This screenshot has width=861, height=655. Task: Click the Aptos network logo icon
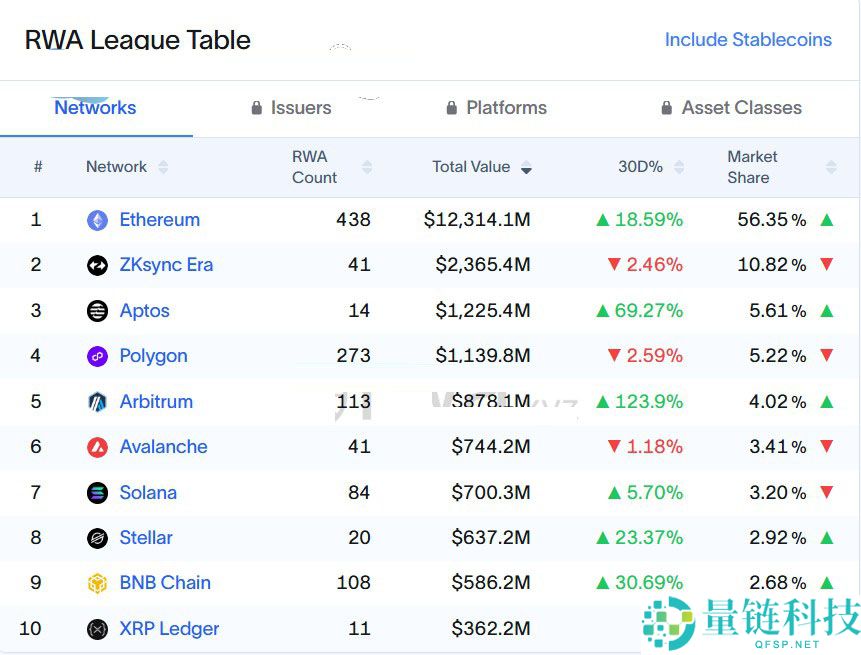[97, 311]
